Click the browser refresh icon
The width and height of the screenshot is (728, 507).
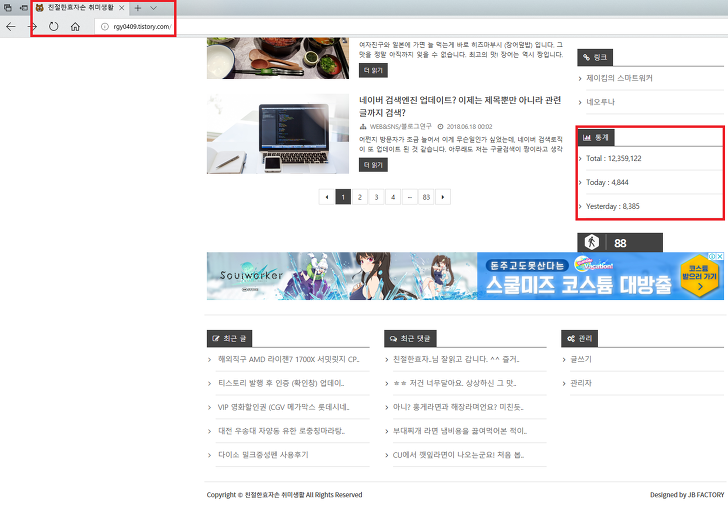click(54, 26)
